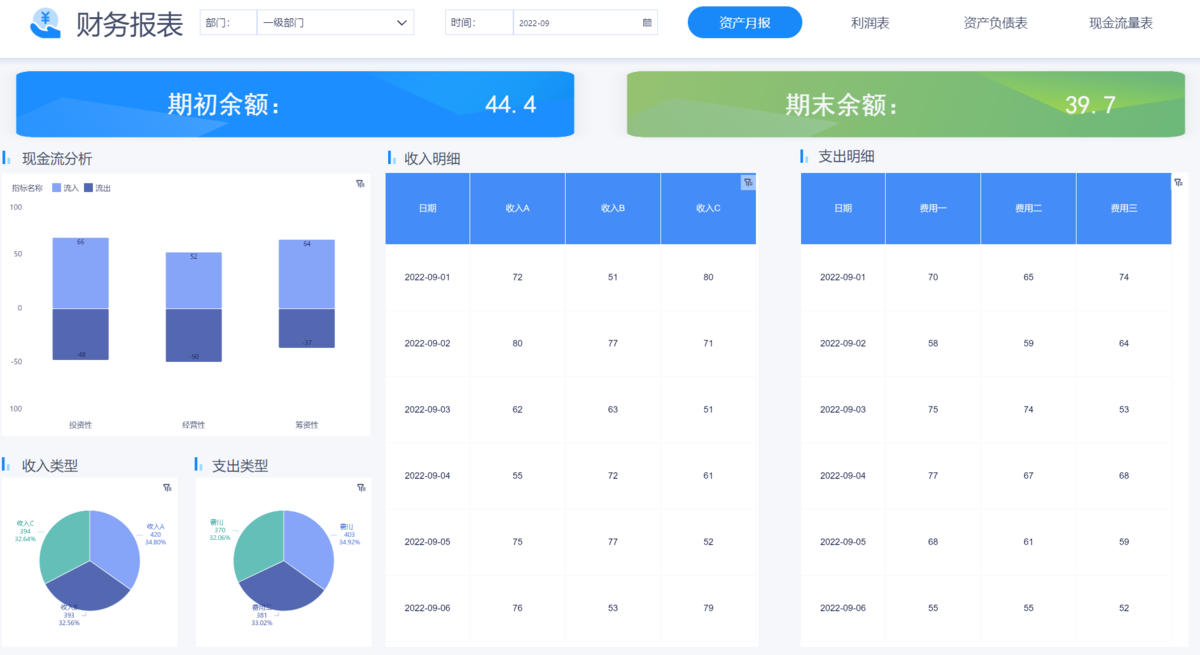This screenshot has height=655, width=1200.
Task: Click the 收入C column header
Action: pos(708,208)
